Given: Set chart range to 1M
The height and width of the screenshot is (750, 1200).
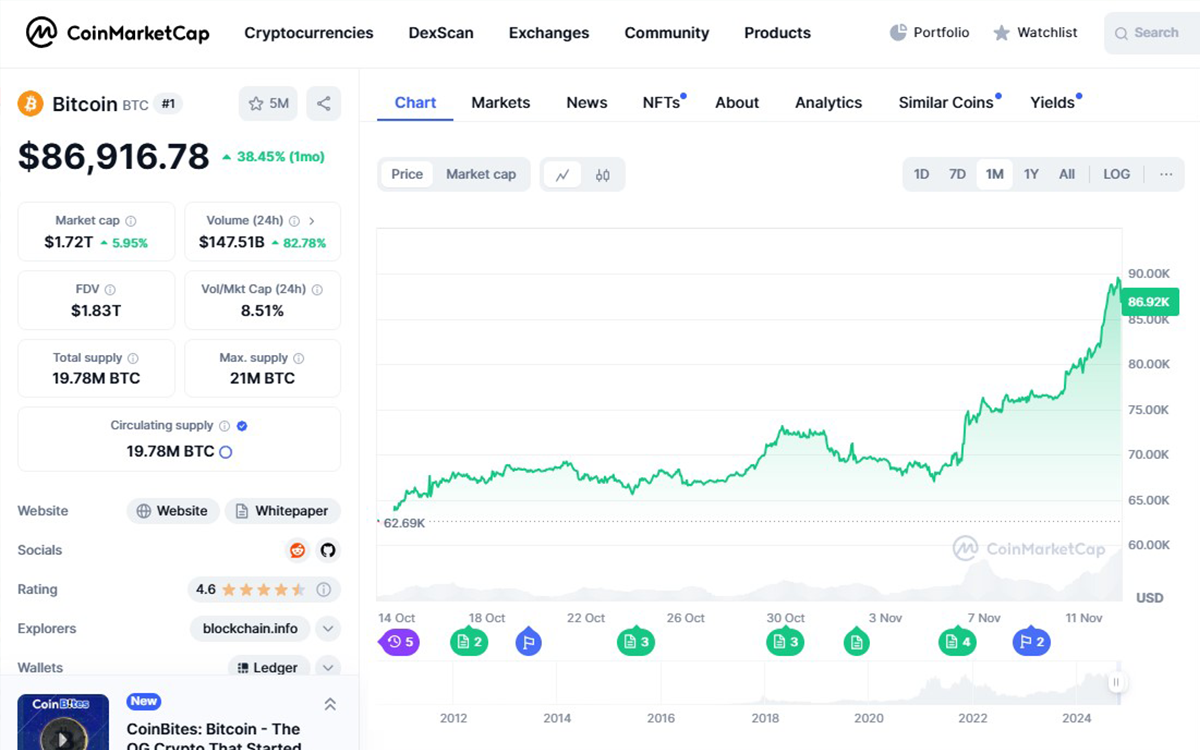Looking at the screenshot, I should click(x=994, y=174).
